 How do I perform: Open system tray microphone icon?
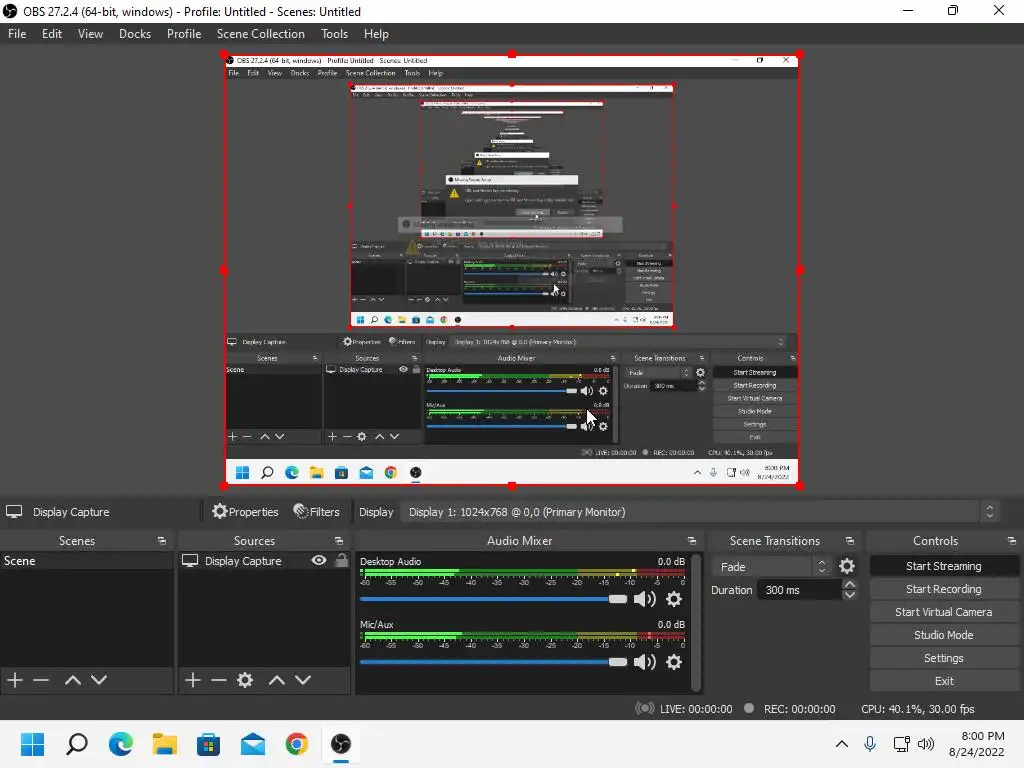(870, 744)
